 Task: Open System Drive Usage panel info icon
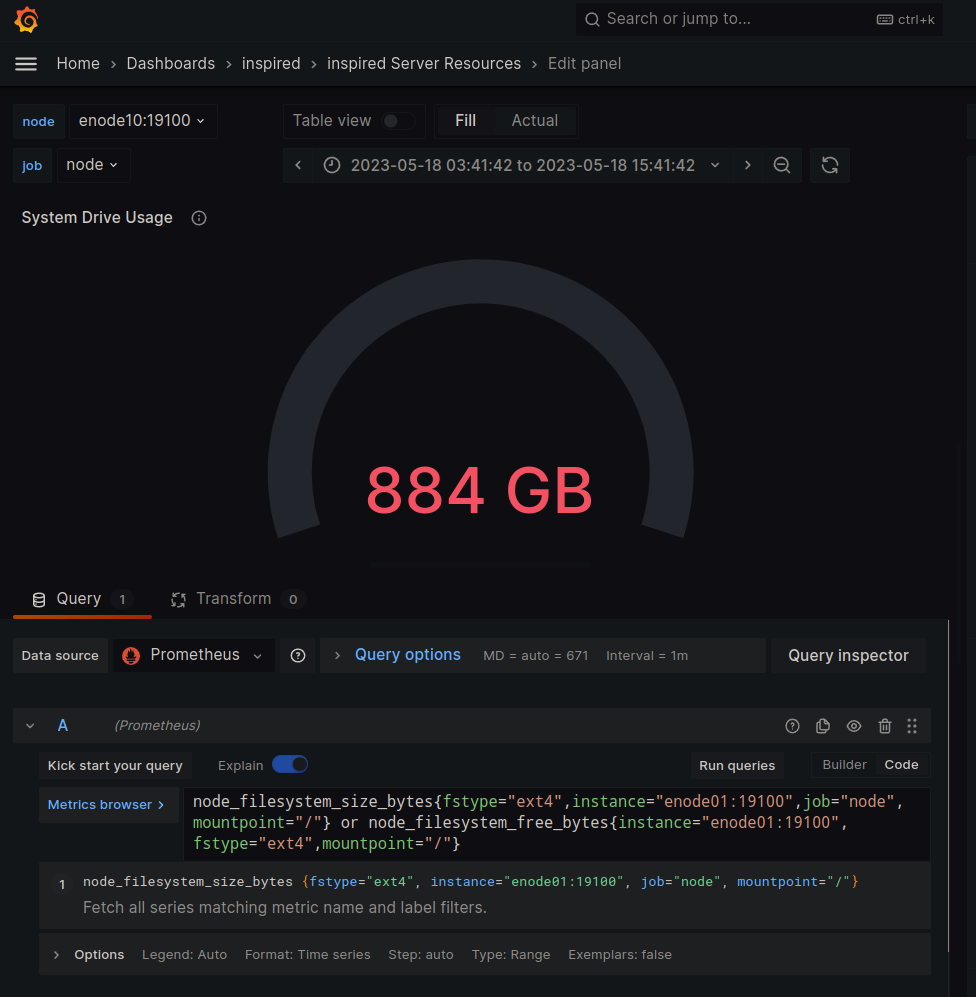[x=199, y=218]
